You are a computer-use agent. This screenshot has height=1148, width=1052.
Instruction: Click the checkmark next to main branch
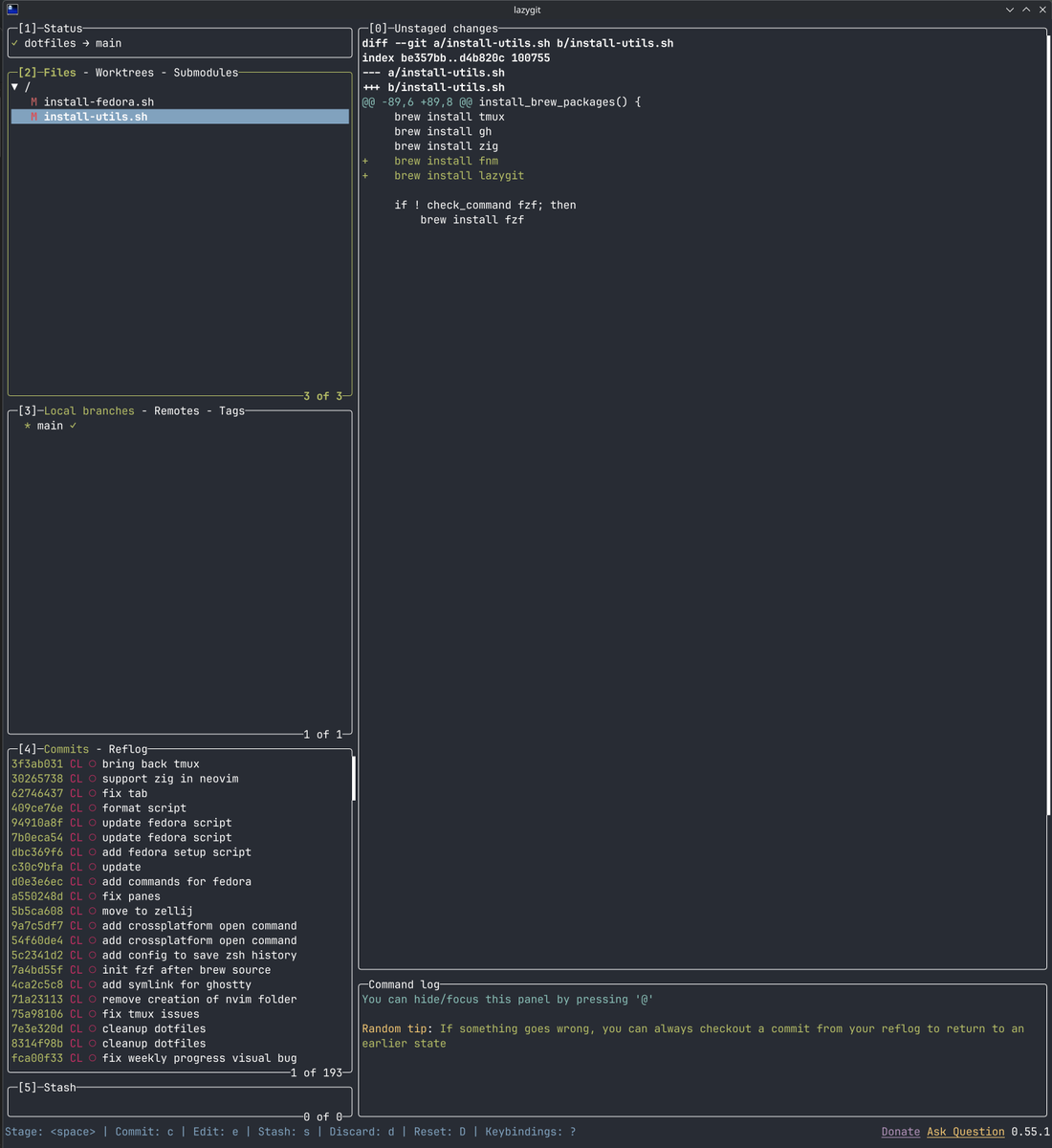[x=73, y=426]
